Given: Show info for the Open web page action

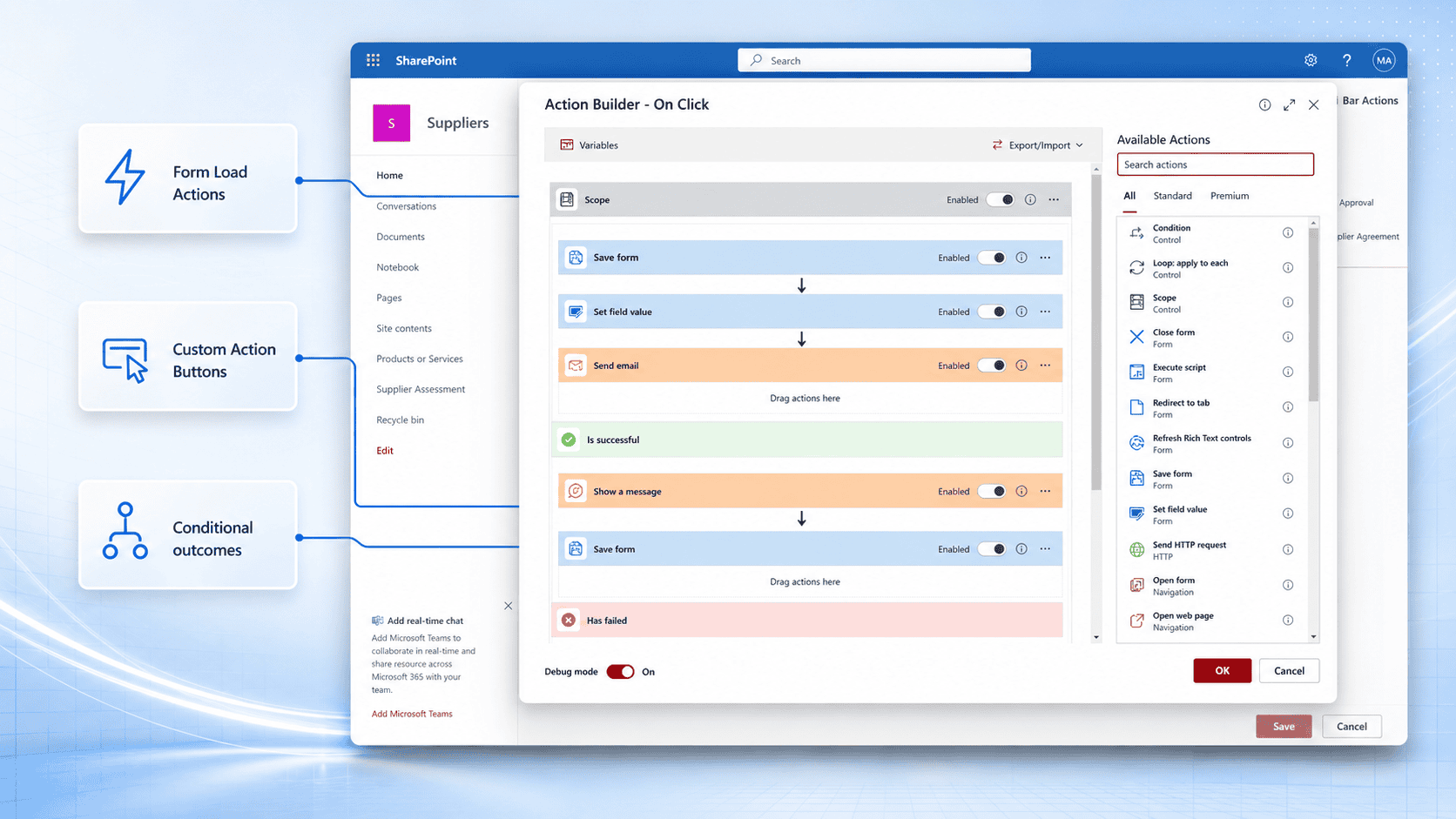Looking at the screenshot, I should pos(1288,620).
